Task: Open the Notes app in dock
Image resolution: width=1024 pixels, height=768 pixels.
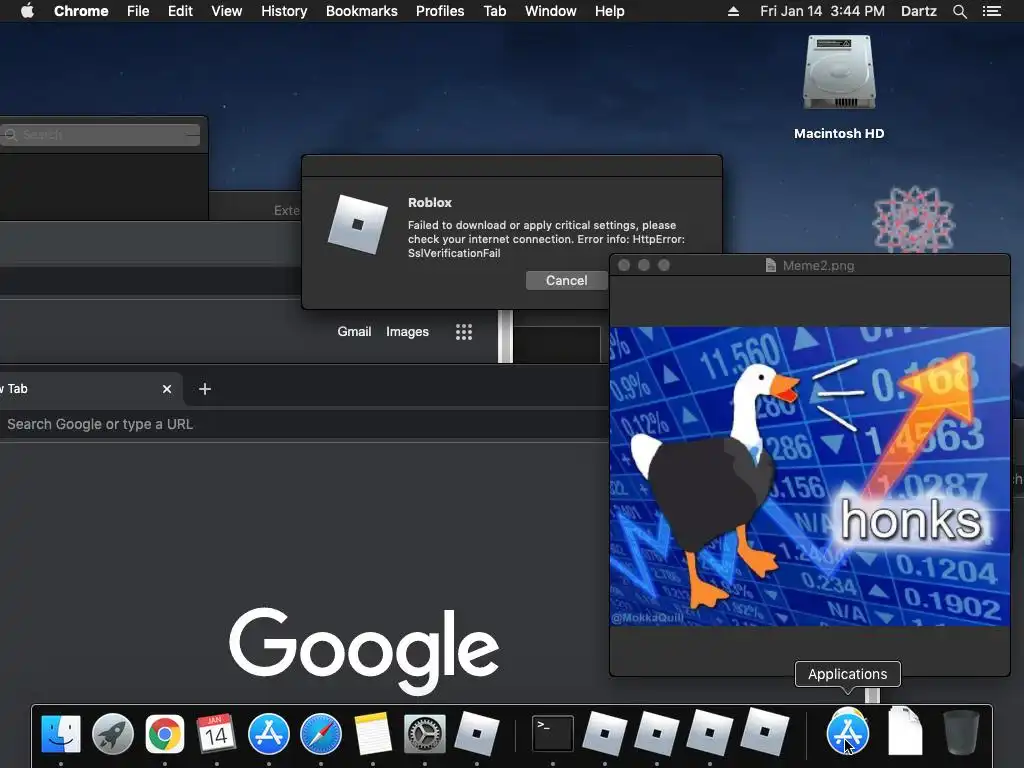Action: pos(373,733)
